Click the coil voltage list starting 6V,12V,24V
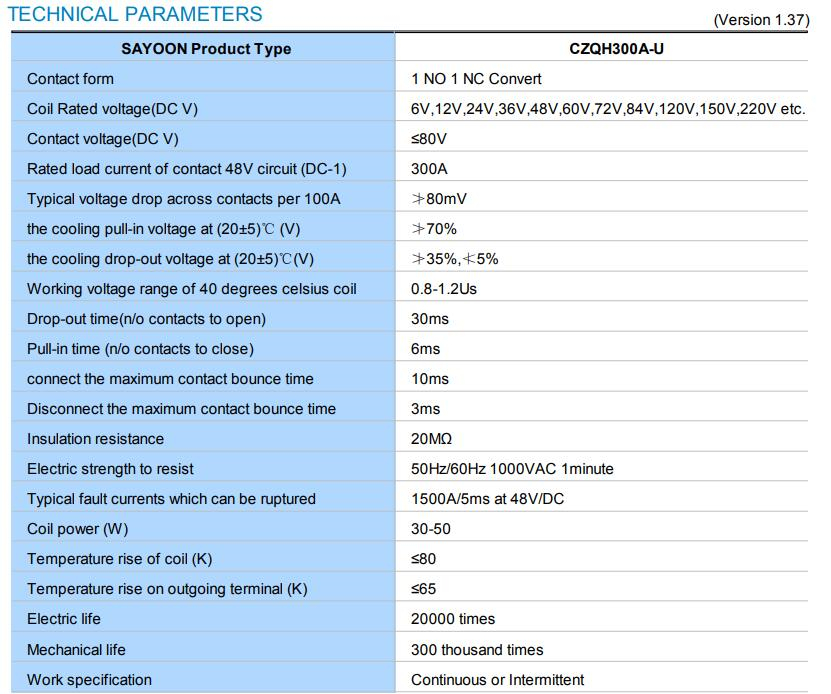Screen dimensions: 831x694 608,109
